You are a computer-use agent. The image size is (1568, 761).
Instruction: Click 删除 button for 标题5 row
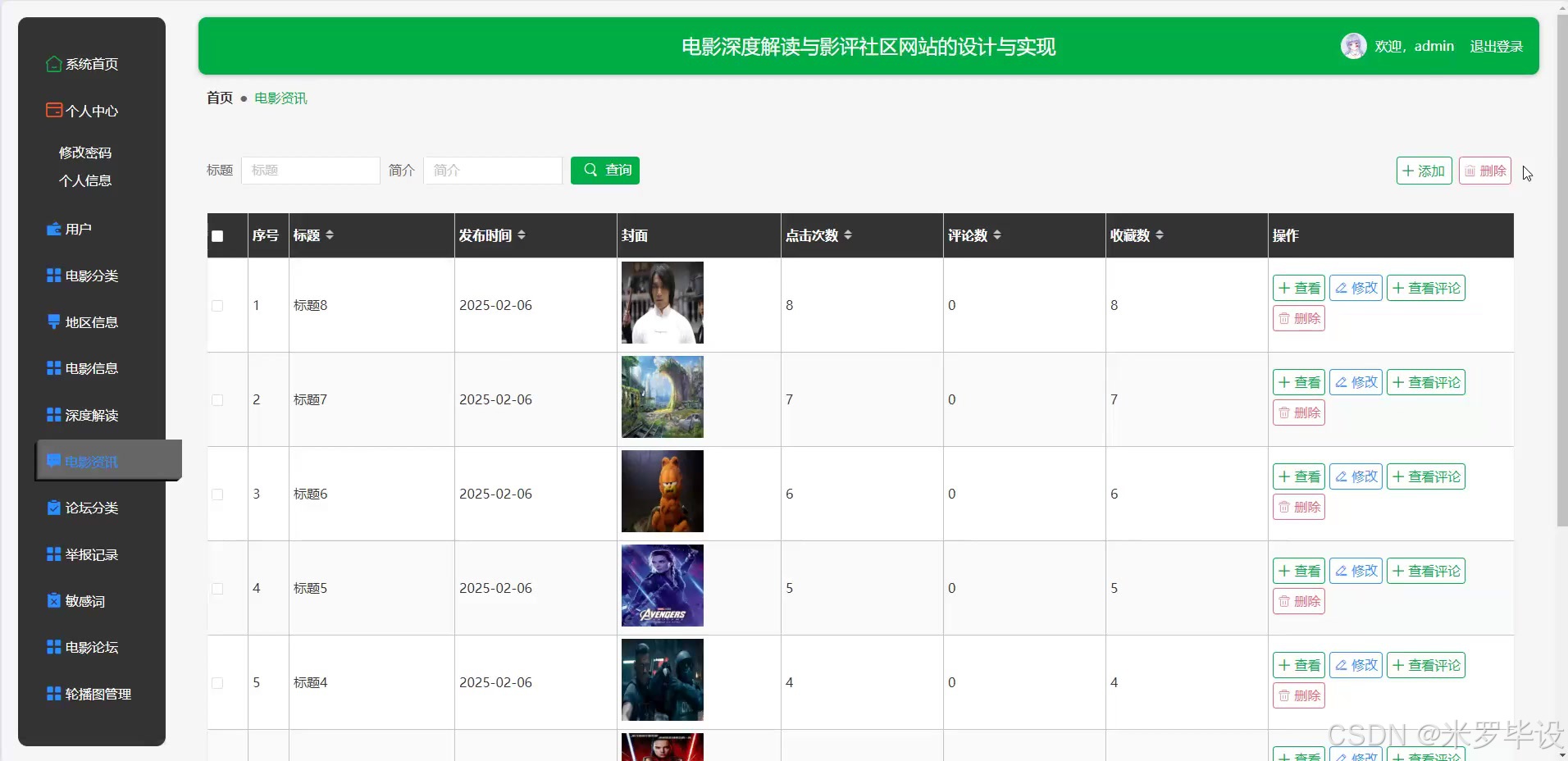click(x=1299, y=601)
